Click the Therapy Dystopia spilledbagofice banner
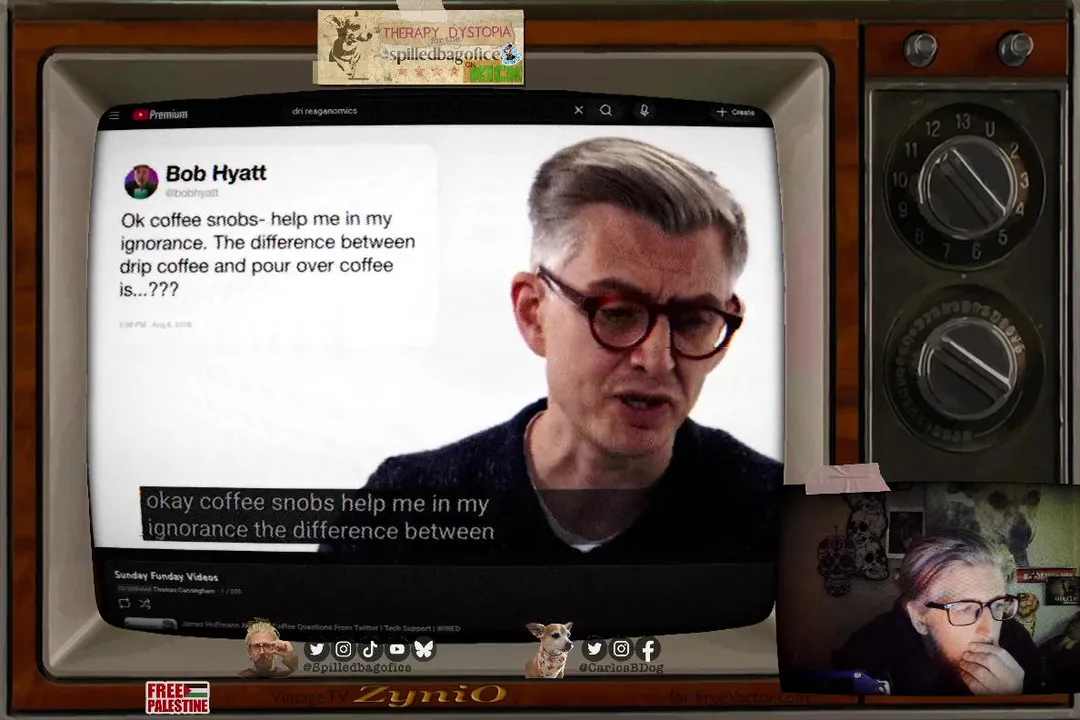Image resolution: width=1080 pixels, height=720 pixels. coord(419,47)
